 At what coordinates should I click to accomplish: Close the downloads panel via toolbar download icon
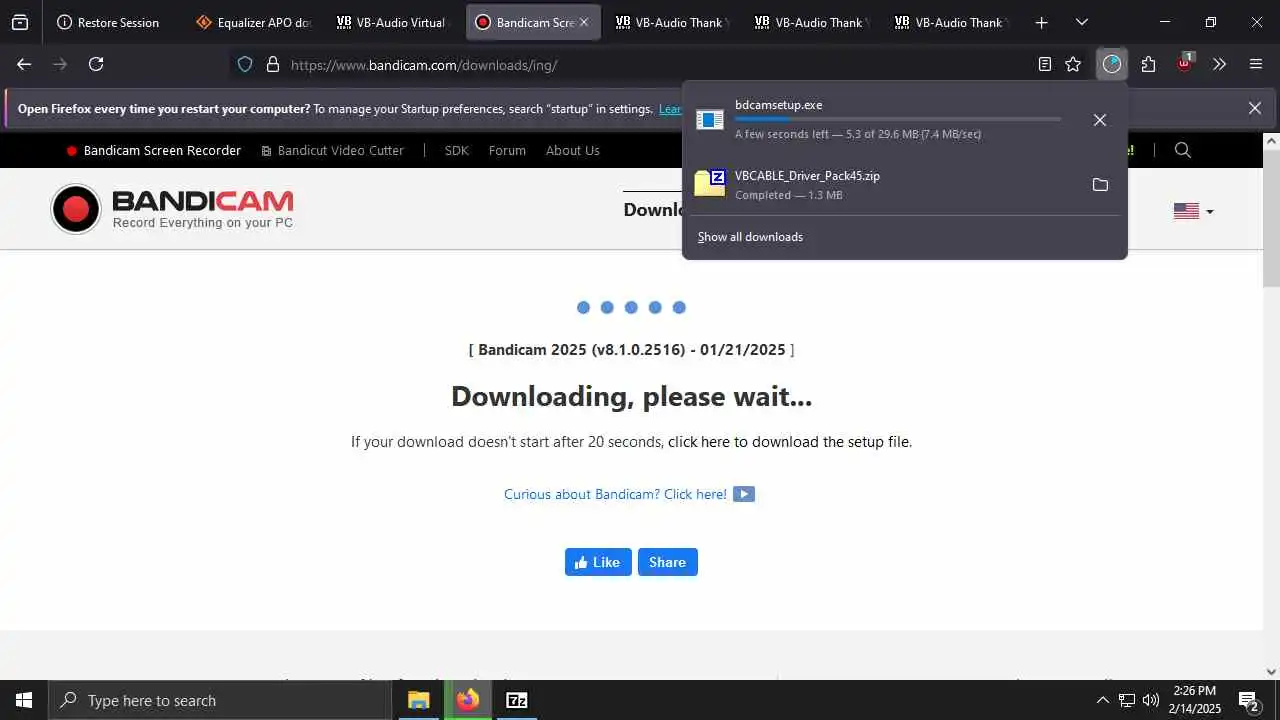pyautogui.click(x=1111, y=64)
